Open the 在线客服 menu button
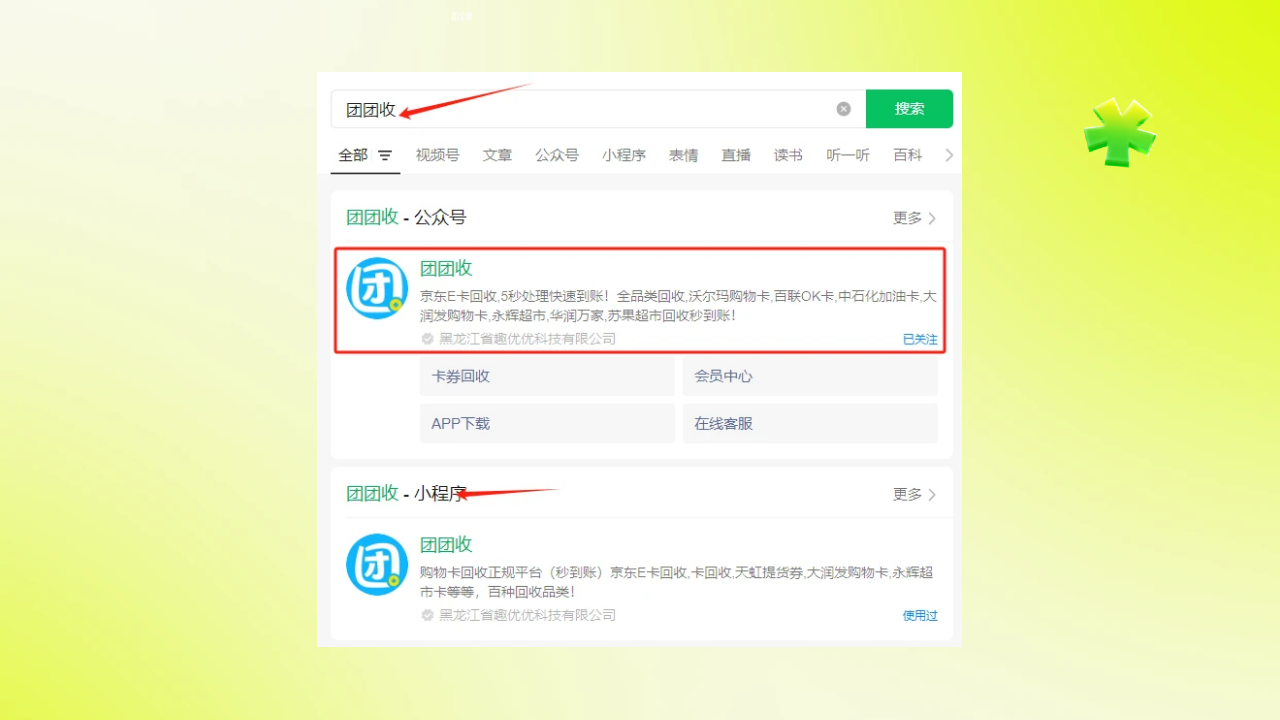The image size is (1280, 720). pyautogui.click(x=810, y=423)
